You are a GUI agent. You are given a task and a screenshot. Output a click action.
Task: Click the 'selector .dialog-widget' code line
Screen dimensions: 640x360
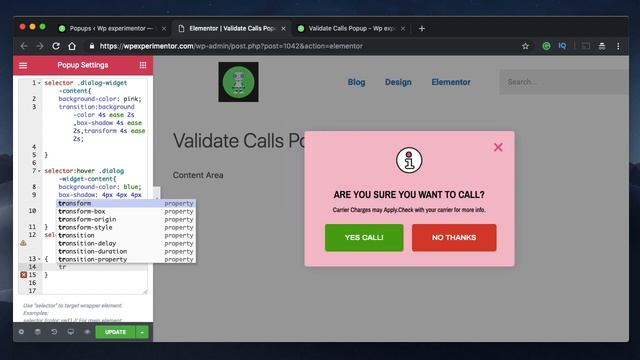[86, 83]
